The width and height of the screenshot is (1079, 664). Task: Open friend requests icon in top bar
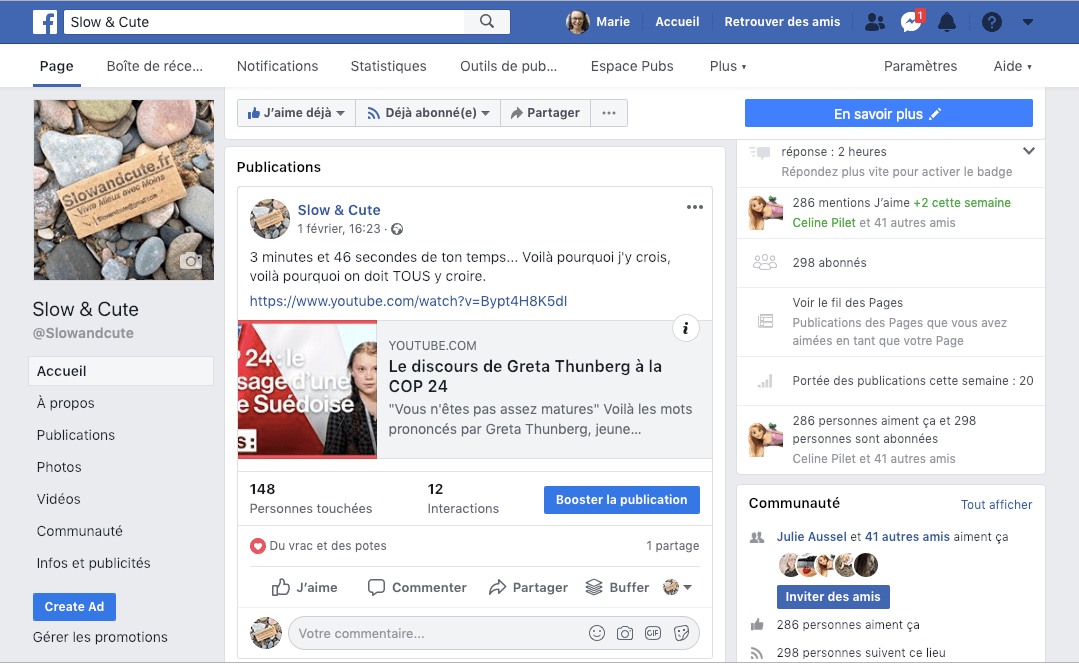click(875, 22)
